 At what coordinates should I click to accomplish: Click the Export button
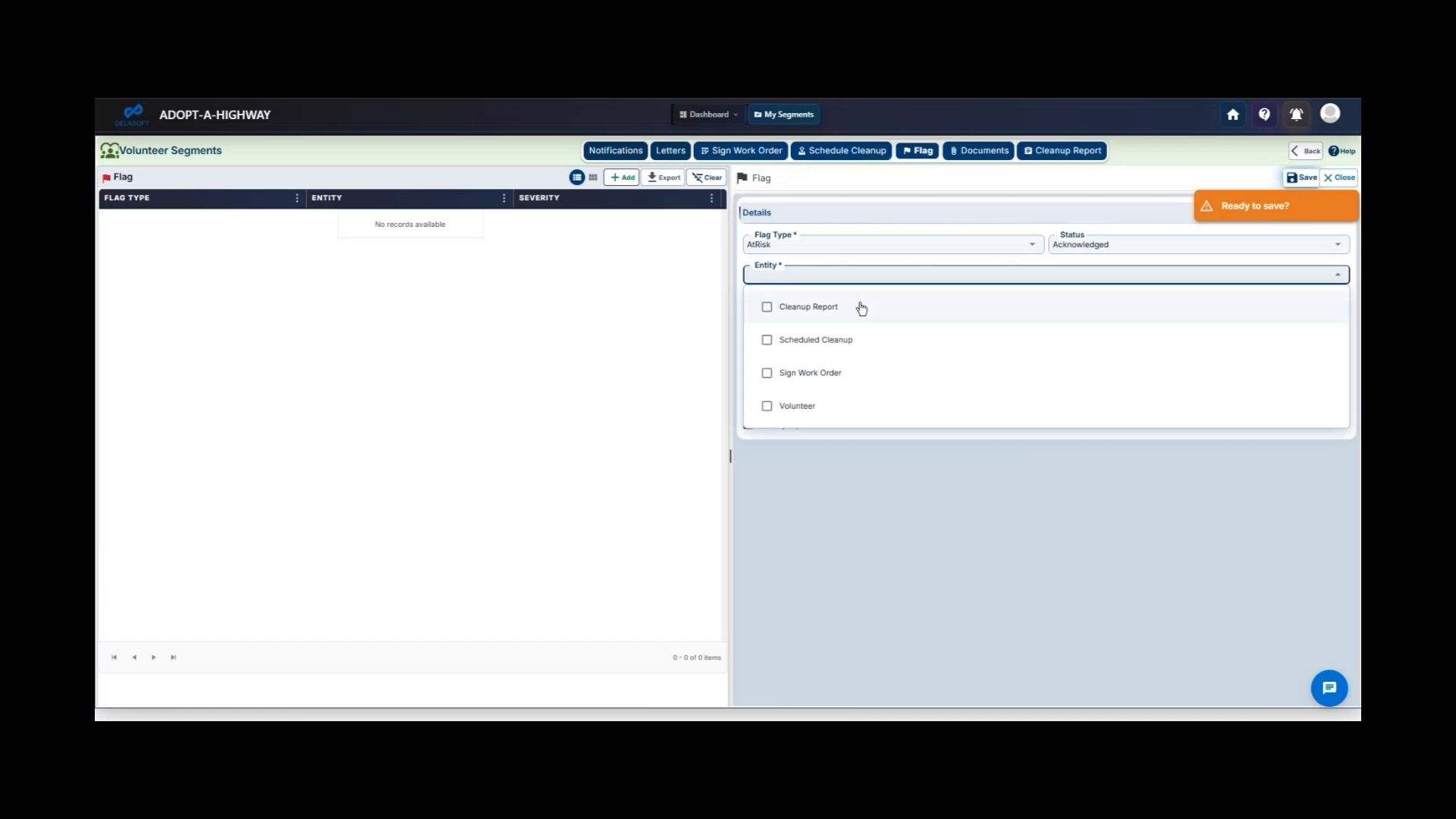663,177
